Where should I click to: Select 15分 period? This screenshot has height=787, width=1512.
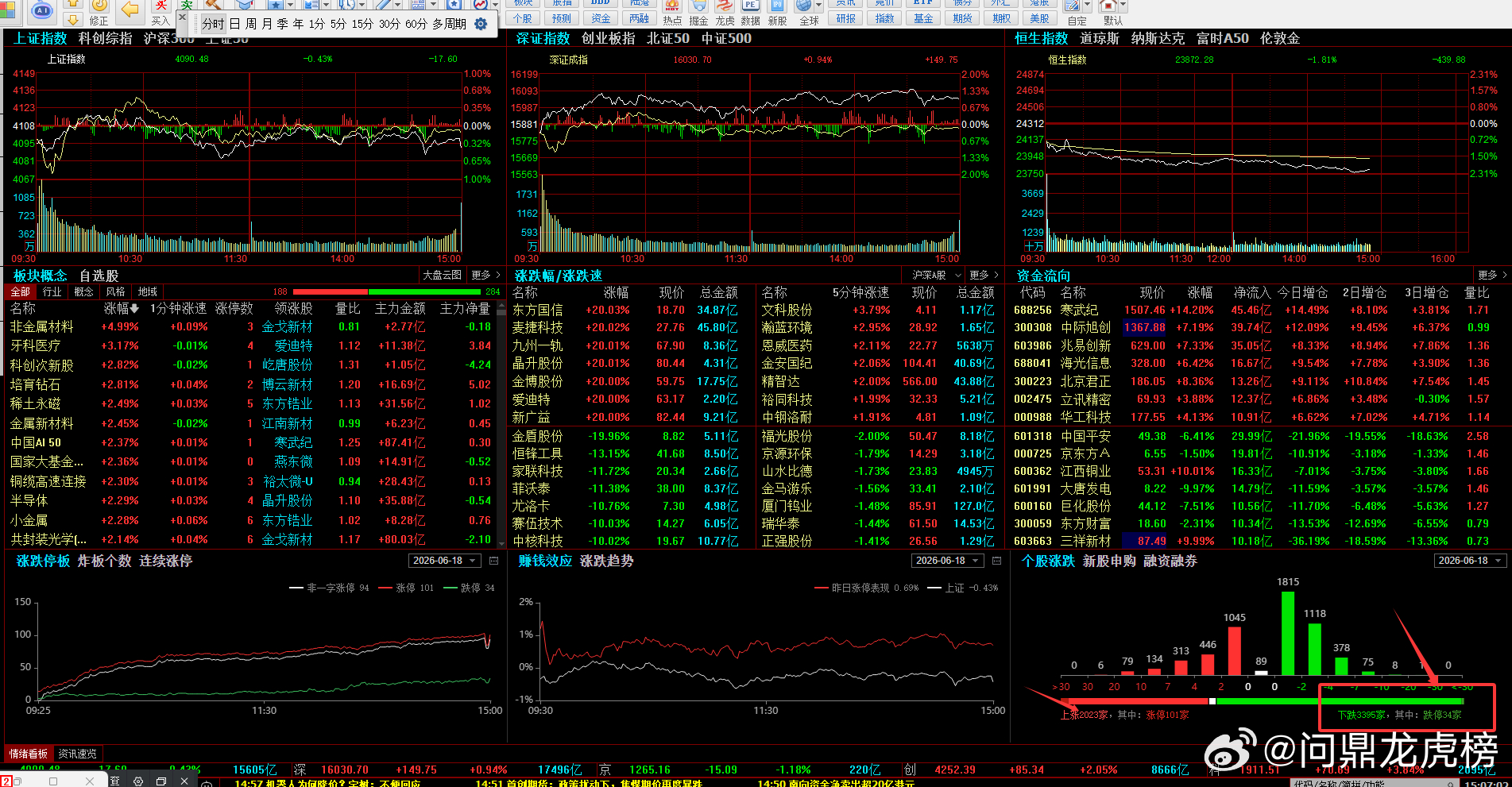tap(362, 24)
